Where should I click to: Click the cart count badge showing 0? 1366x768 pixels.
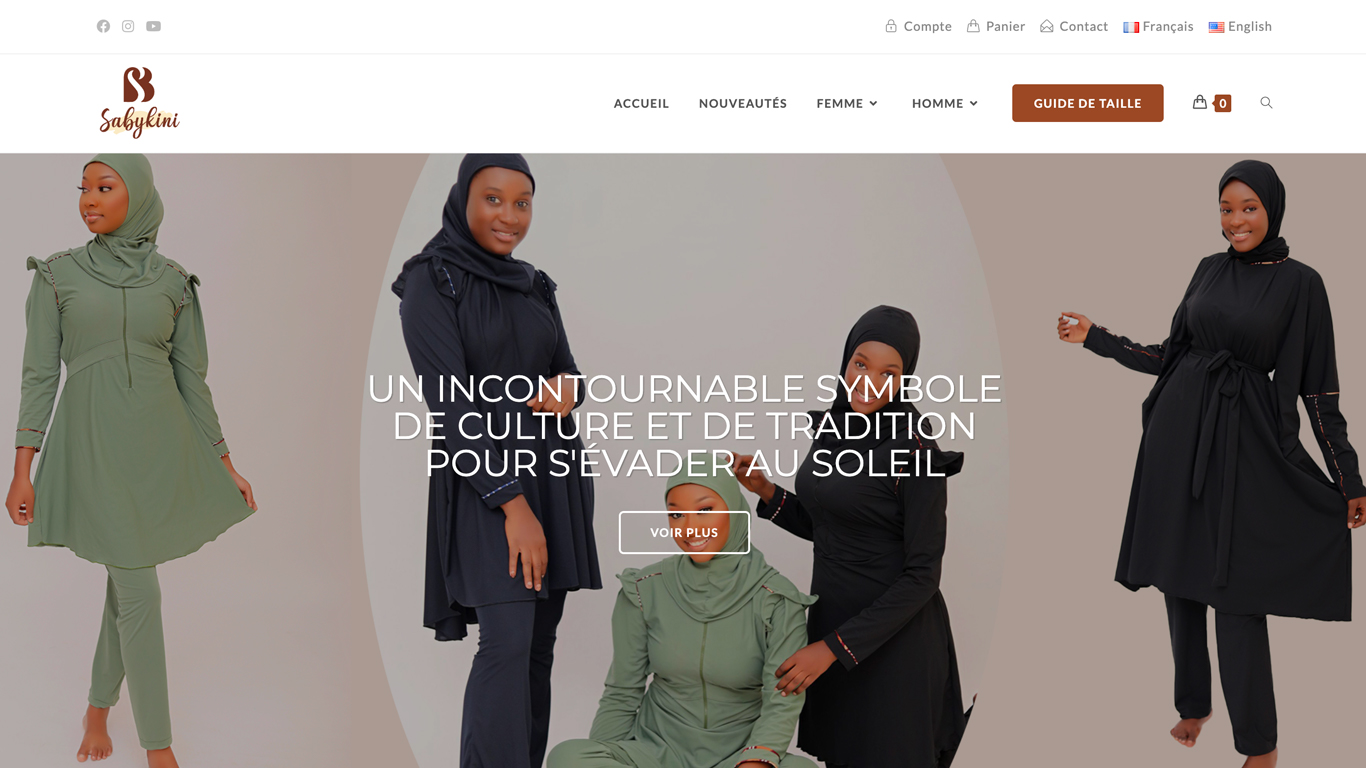pyautogui.click(x=1222, y=103)
